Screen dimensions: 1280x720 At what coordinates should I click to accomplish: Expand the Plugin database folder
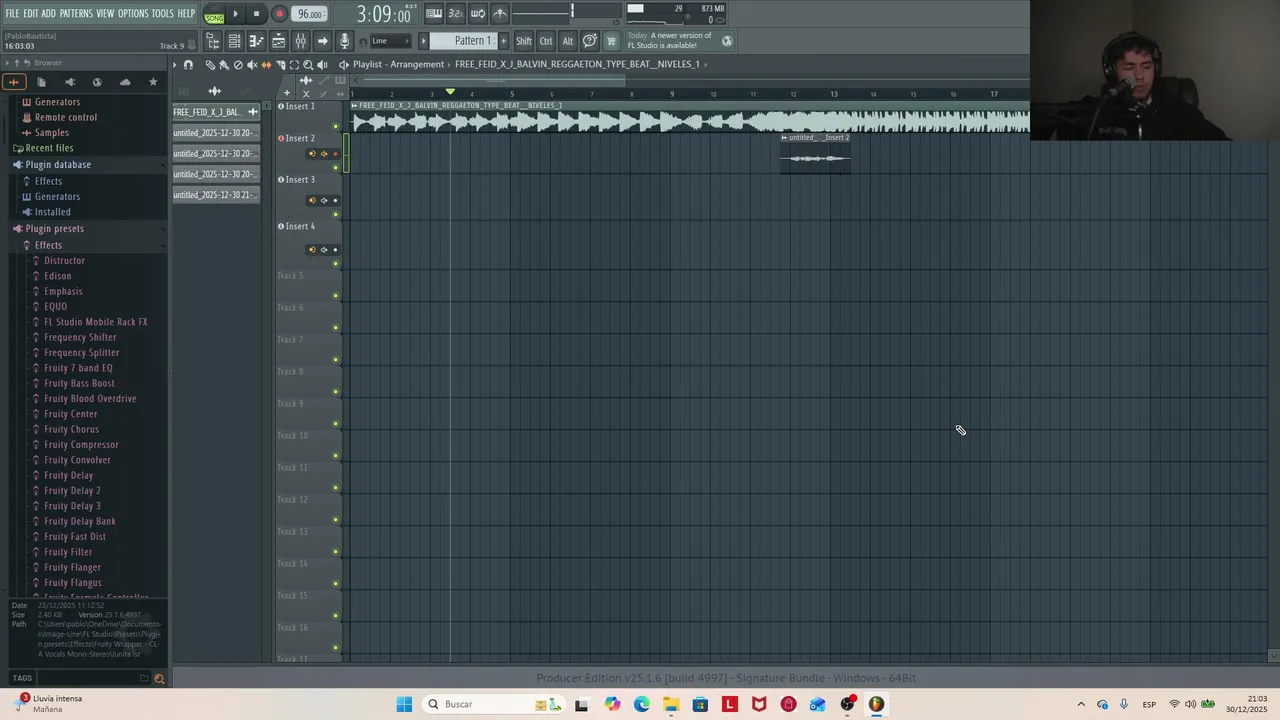point(58,164)
